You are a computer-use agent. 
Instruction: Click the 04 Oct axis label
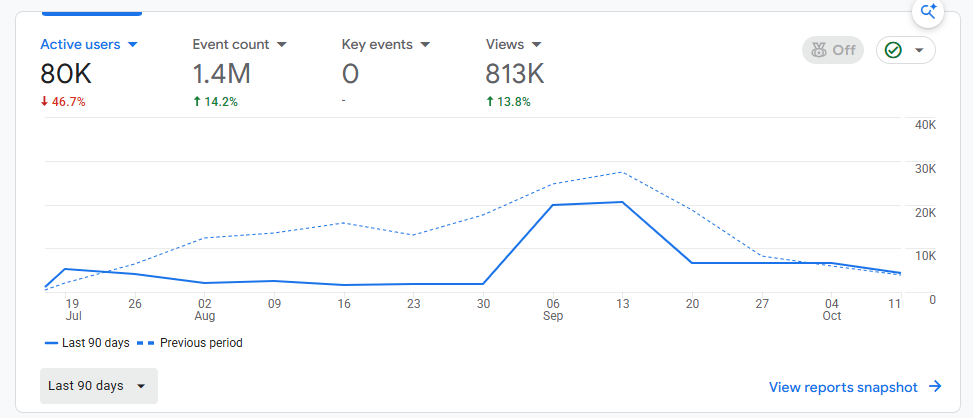pyautogui.click(x=832, y=309)
